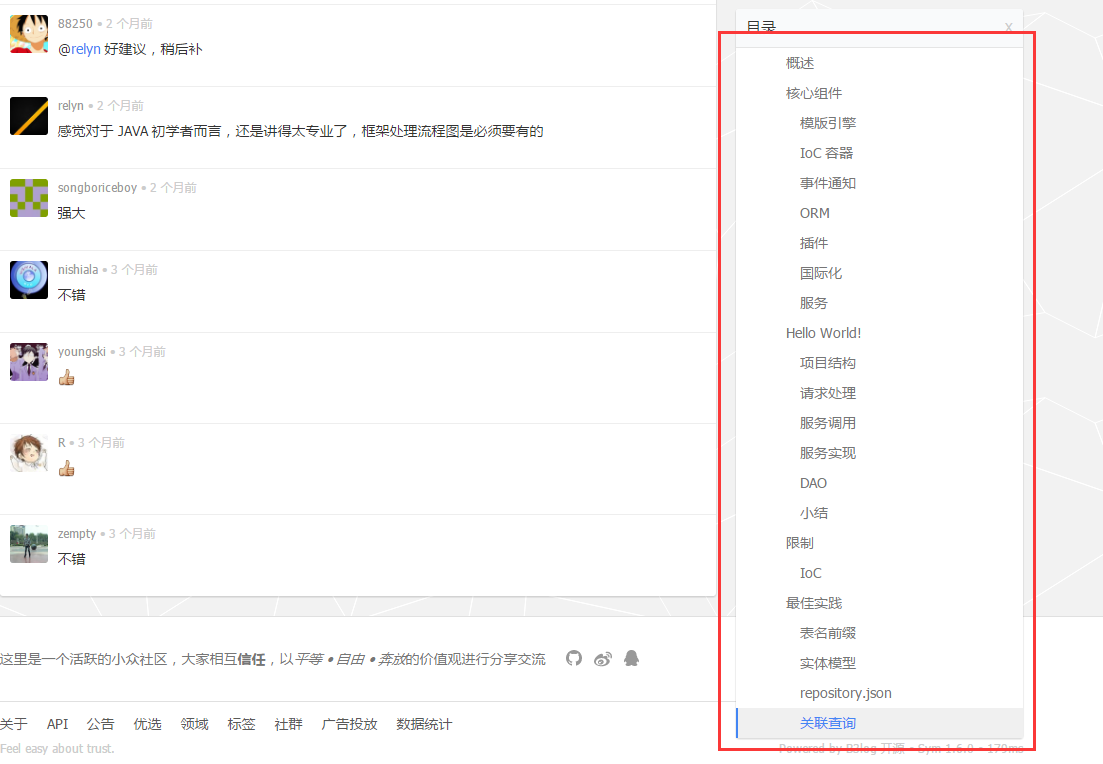Open the Weibo icon in the footer

click(603, 659)
